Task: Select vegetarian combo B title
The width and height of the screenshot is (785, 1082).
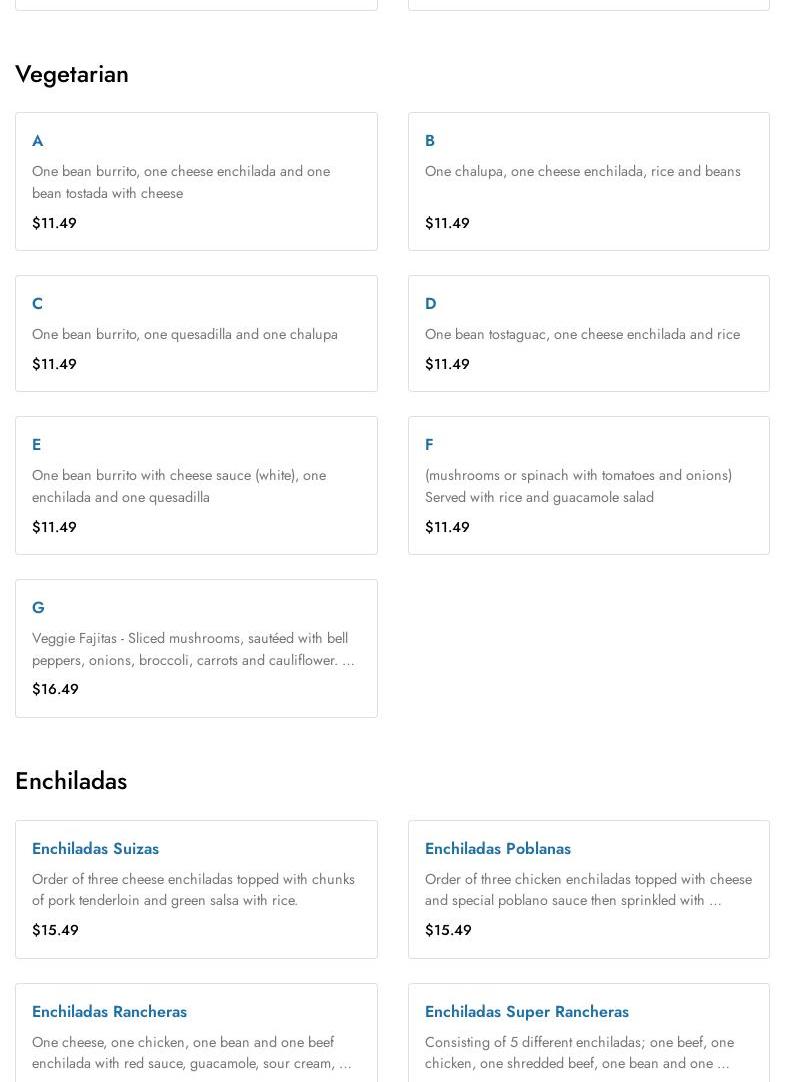Action: pyautogui.click(x=430, y=141)
